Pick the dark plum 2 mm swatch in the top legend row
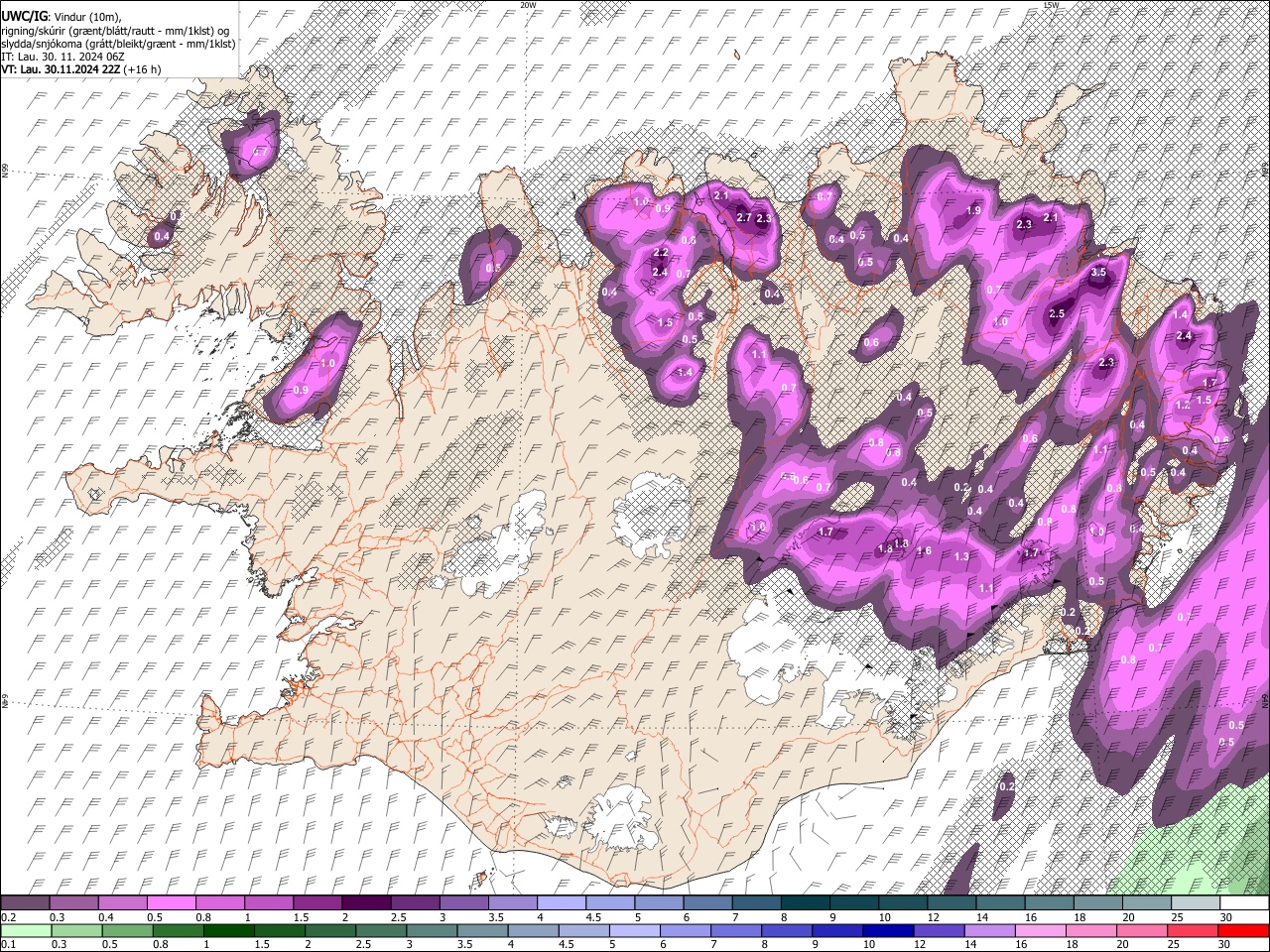1270x952 pixels. (366, 903)
